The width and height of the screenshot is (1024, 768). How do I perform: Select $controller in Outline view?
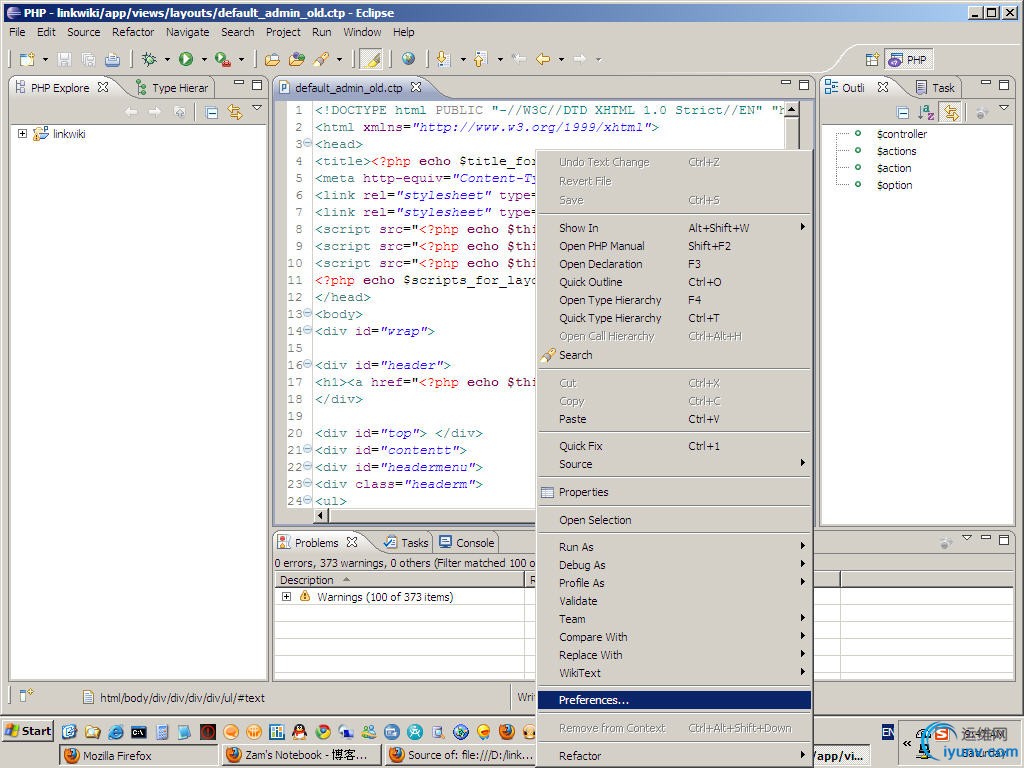pyautogui.click(x=901, y=134)
